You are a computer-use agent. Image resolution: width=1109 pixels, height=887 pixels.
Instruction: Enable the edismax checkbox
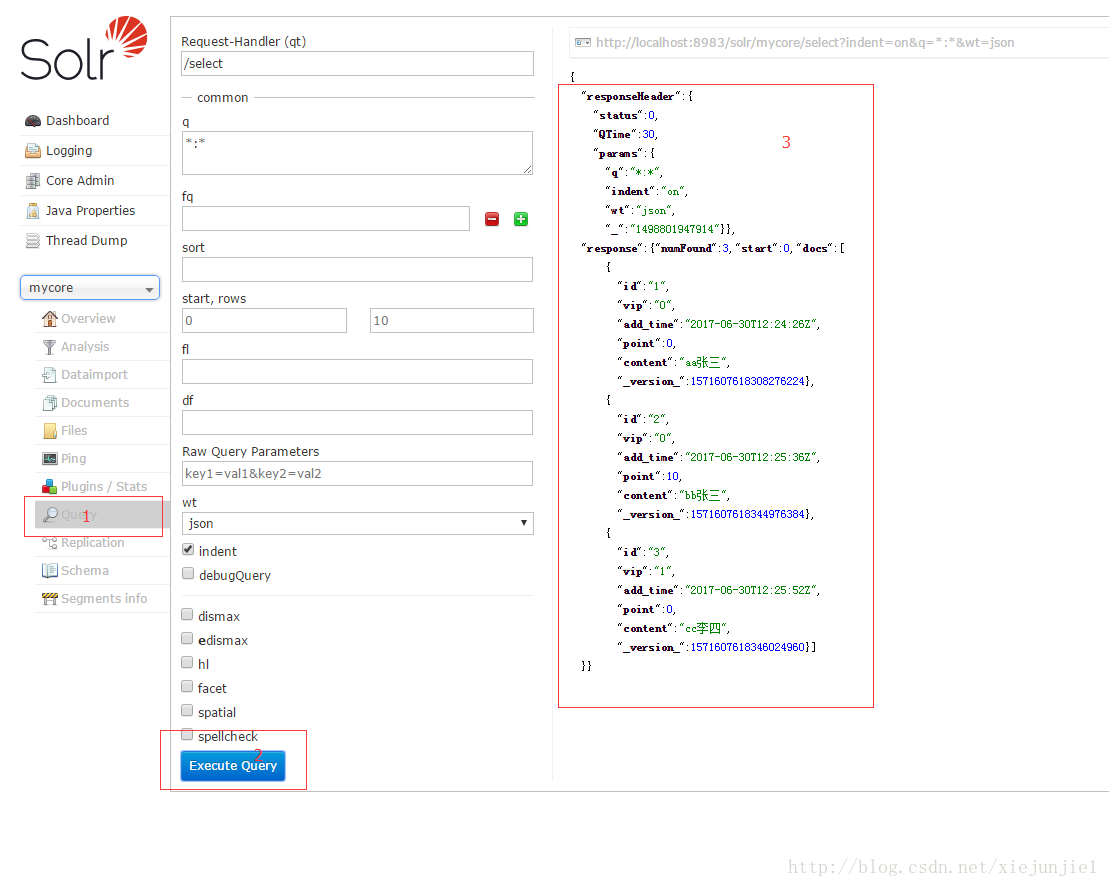187,639
